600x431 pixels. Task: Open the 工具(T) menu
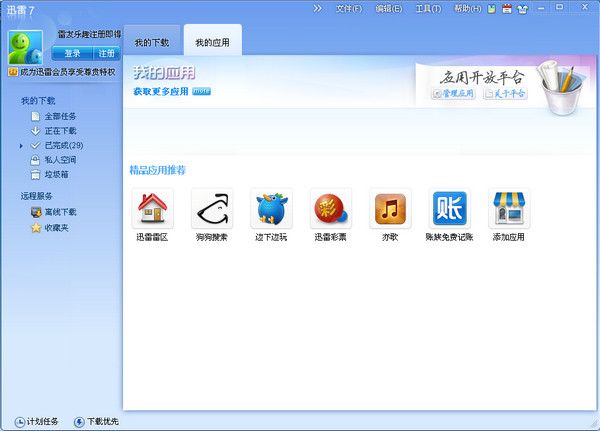428,9
